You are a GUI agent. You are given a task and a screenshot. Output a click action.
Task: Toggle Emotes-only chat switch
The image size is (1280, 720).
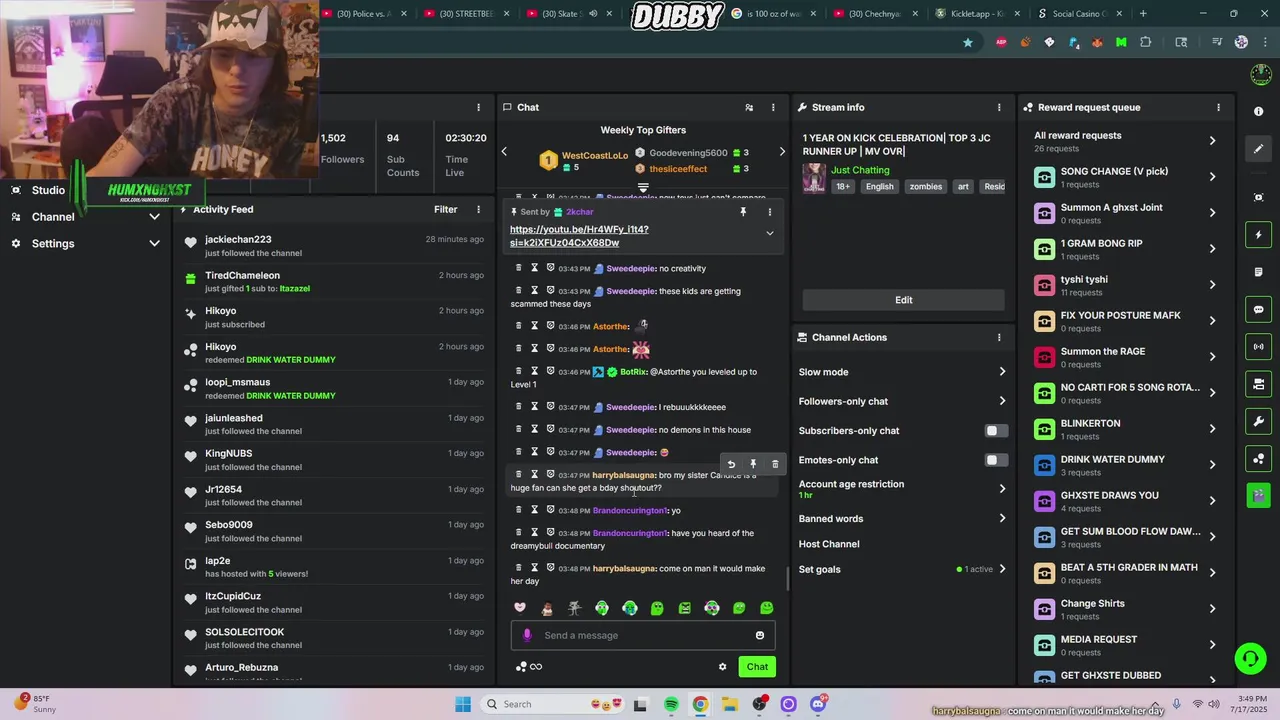996,460
